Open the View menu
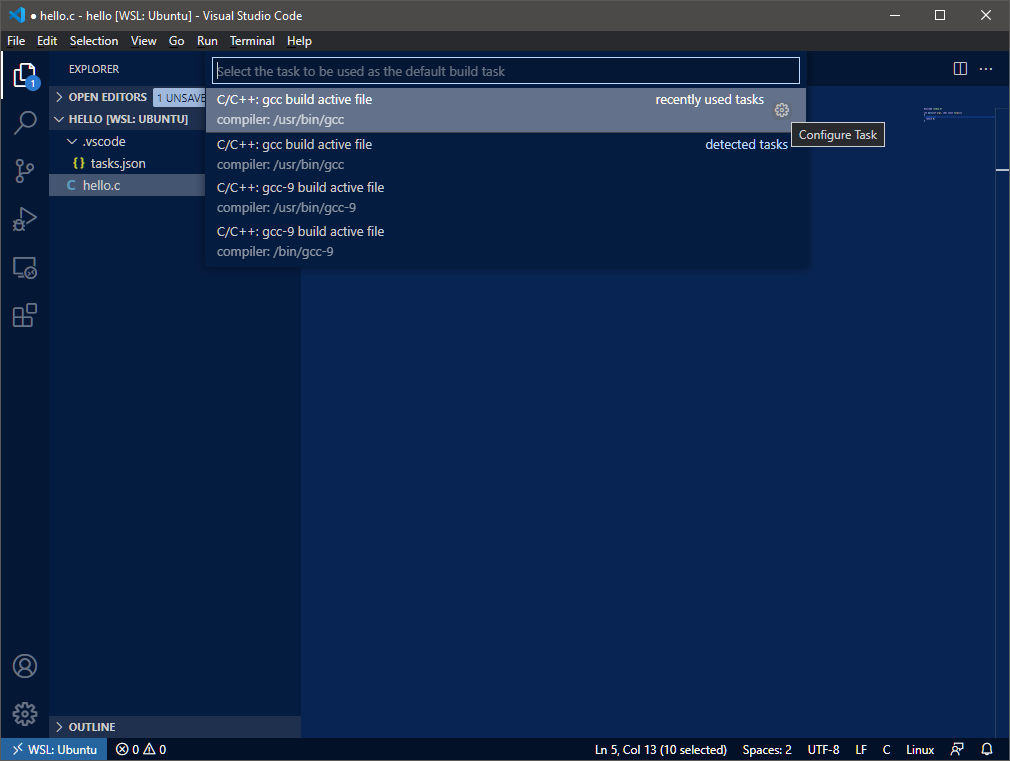This screenshot has height=761, width=1010. tap(144, 41)
